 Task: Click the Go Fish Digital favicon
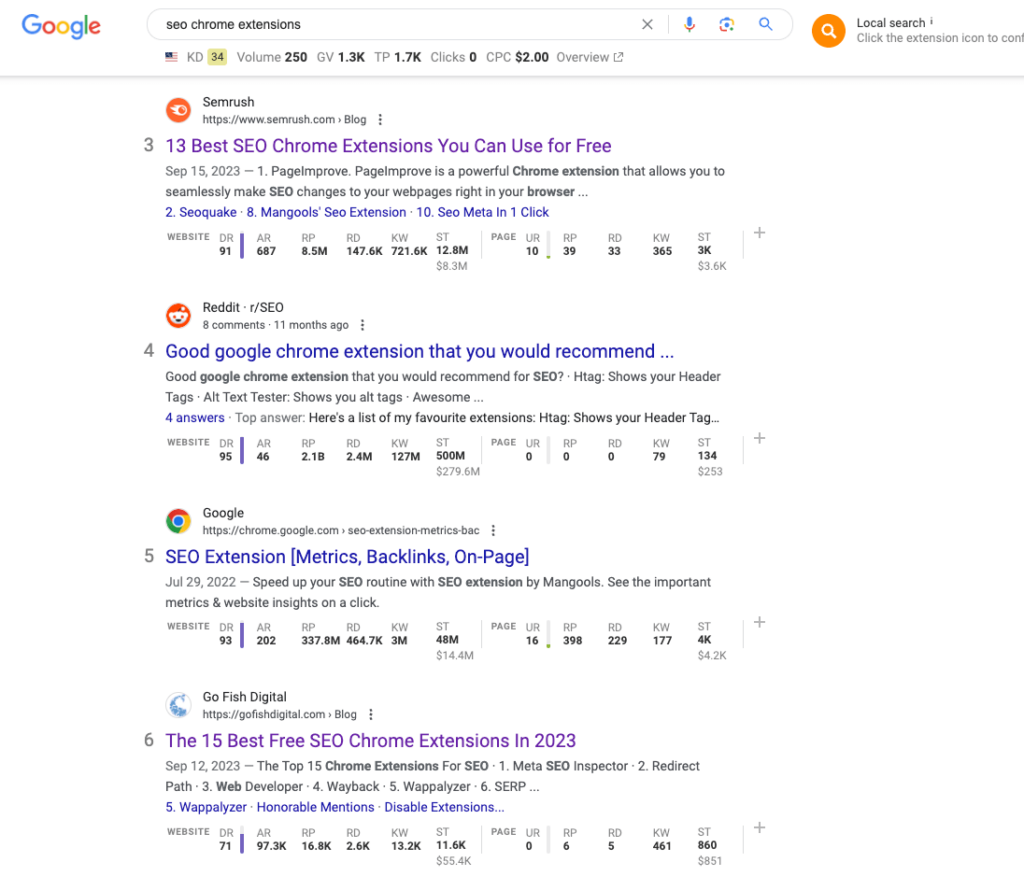click(178, 705)
